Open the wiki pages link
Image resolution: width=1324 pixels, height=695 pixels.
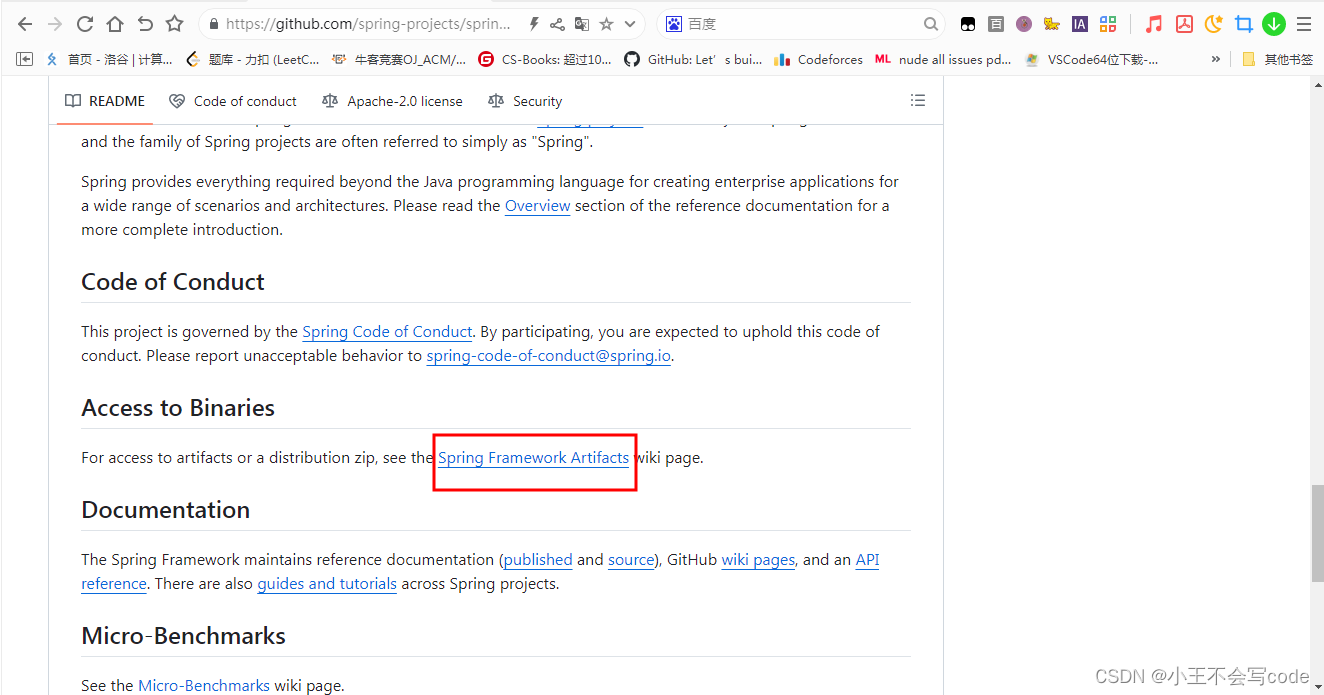click(758, 560)
